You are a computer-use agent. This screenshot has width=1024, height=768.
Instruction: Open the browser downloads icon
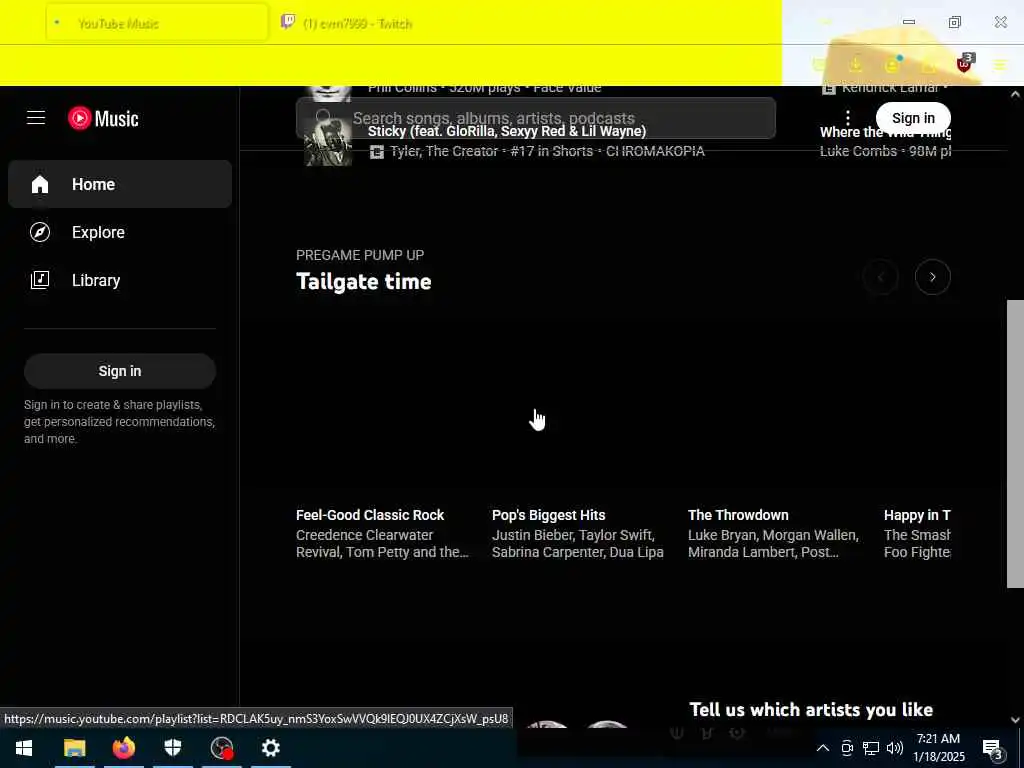click(x=856, y=65)
